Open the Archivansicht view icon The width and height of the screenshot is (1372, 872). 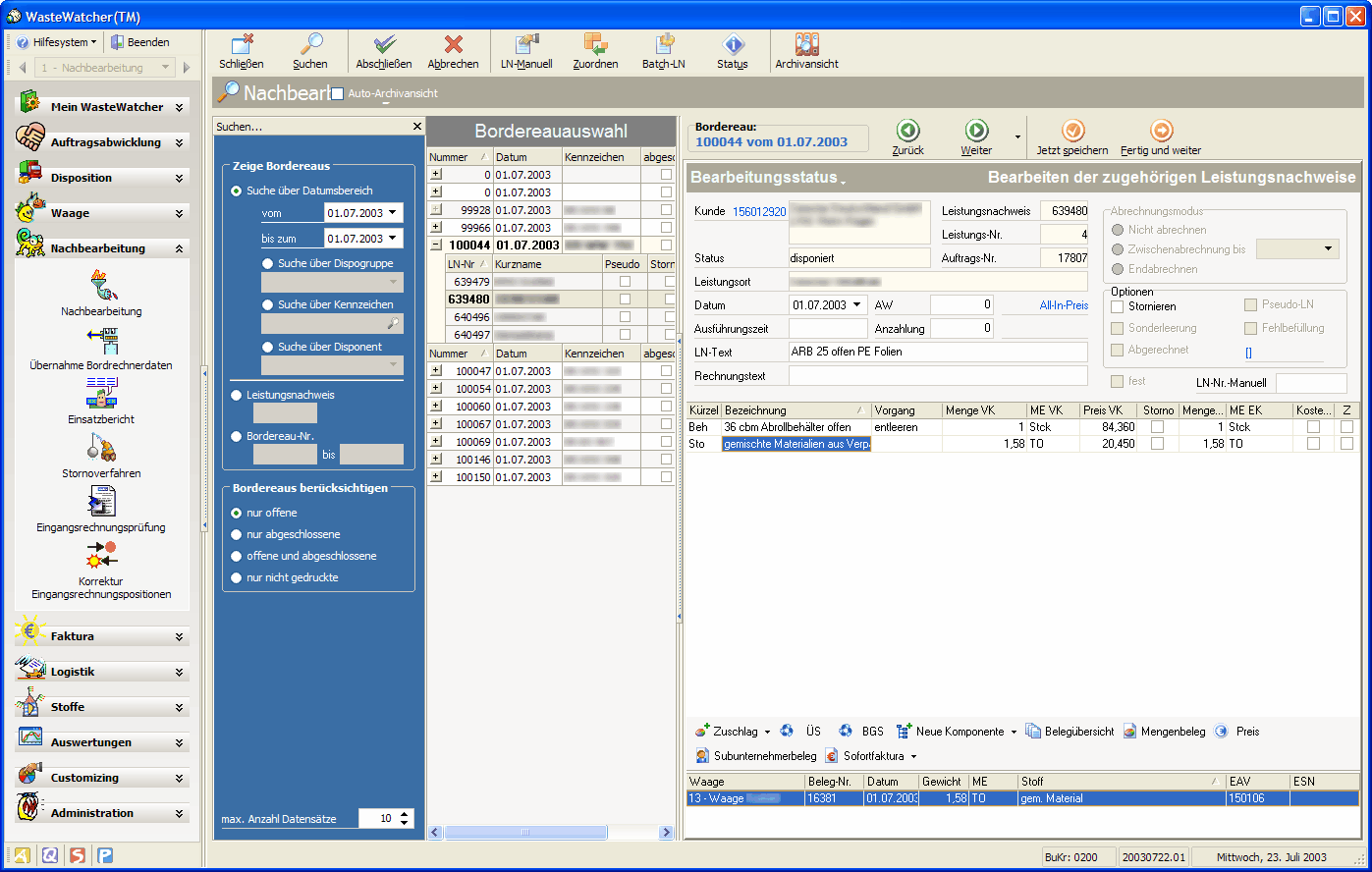tap(806, 45)
